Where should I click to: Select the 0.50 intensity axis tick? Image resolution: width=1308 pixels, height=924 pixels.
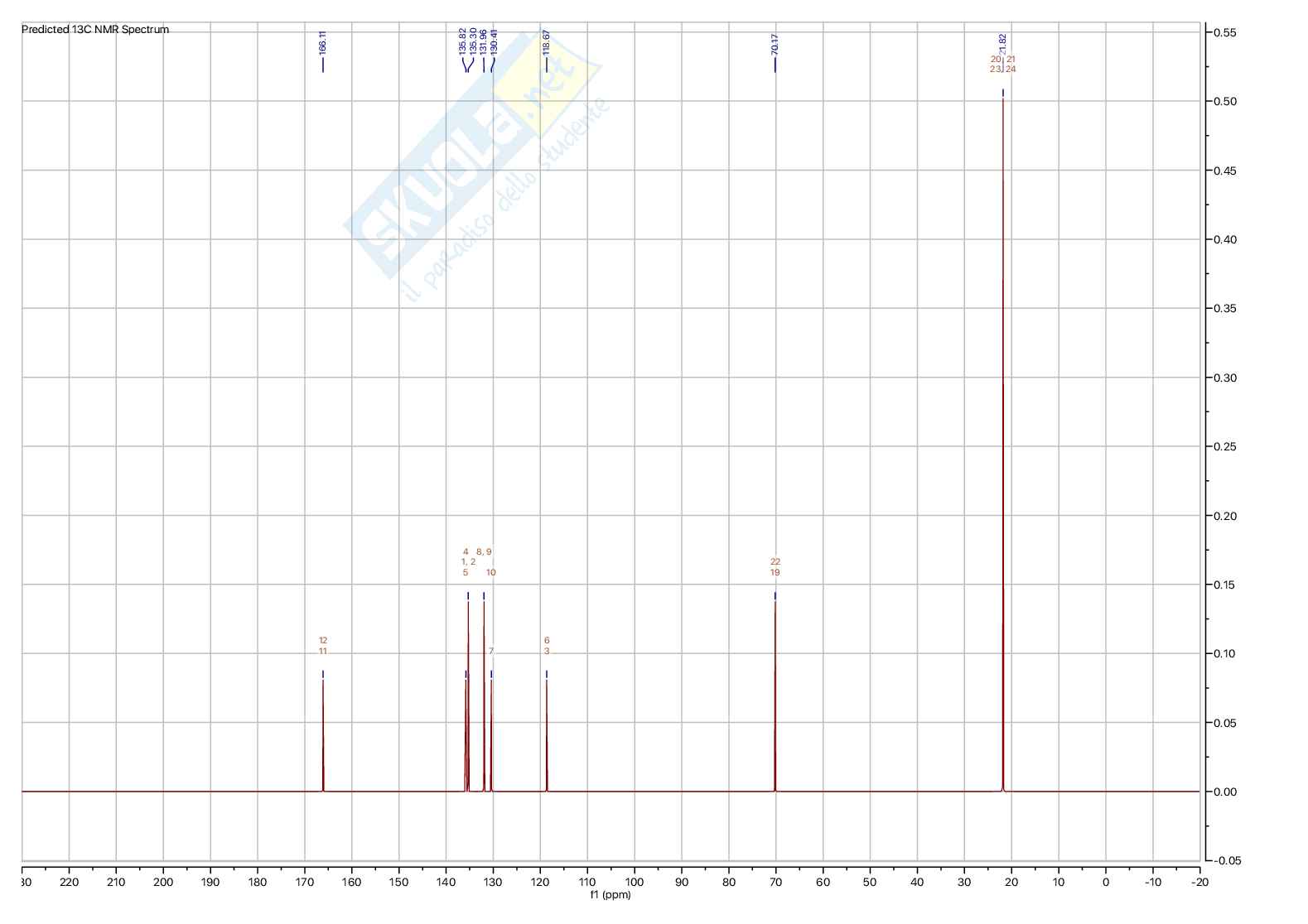coord(1225,102)
